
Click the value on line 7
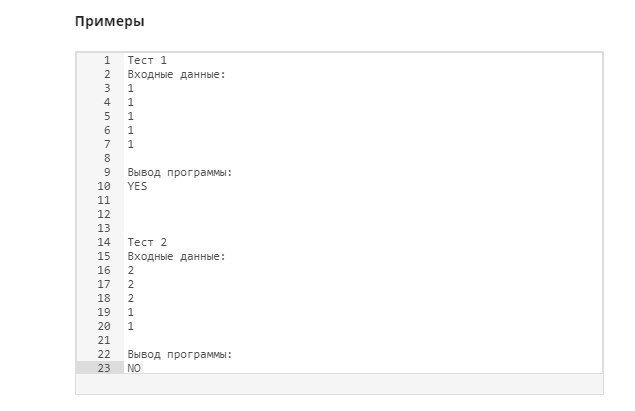(130, 144)
